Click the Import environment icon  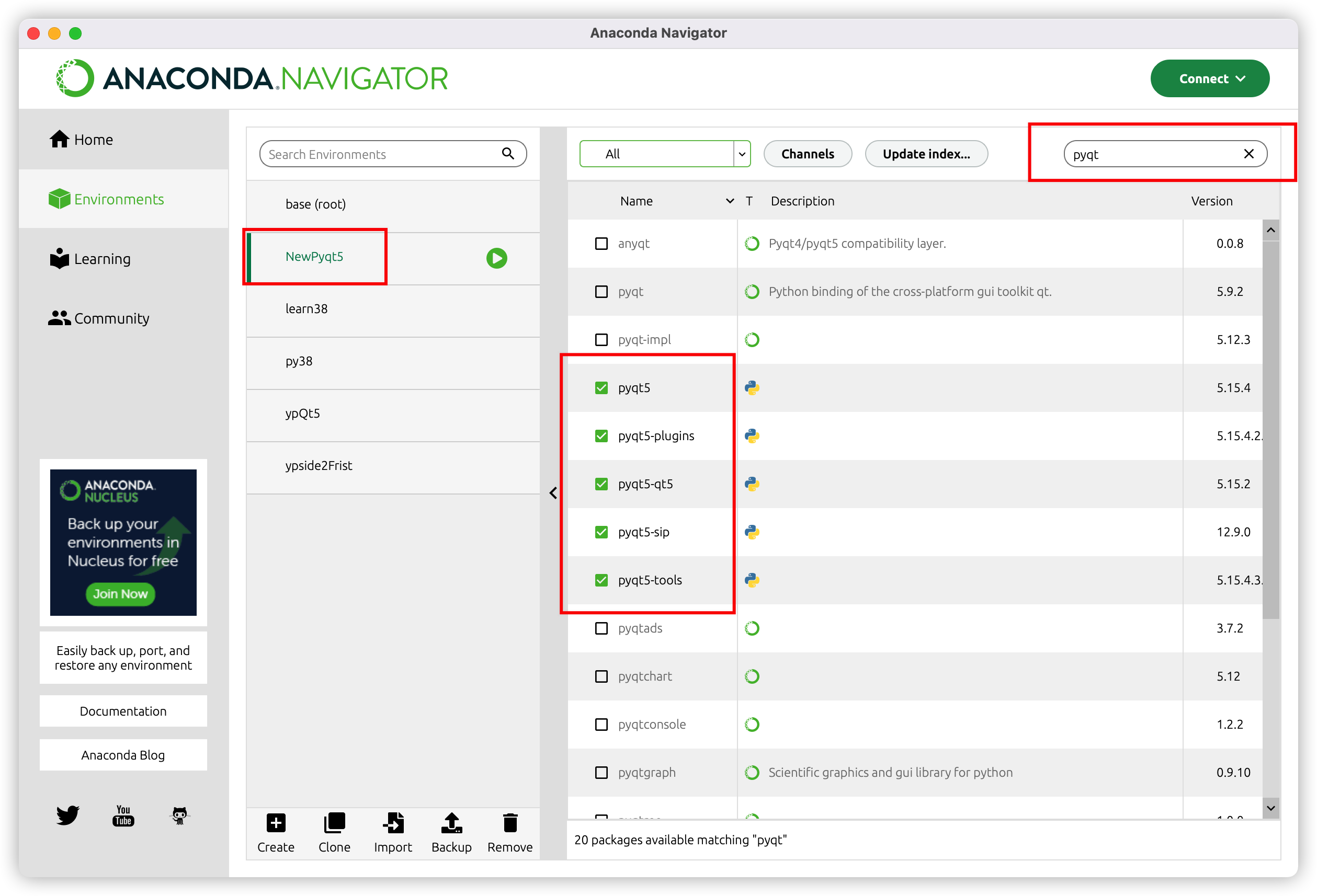pos(393,822)
